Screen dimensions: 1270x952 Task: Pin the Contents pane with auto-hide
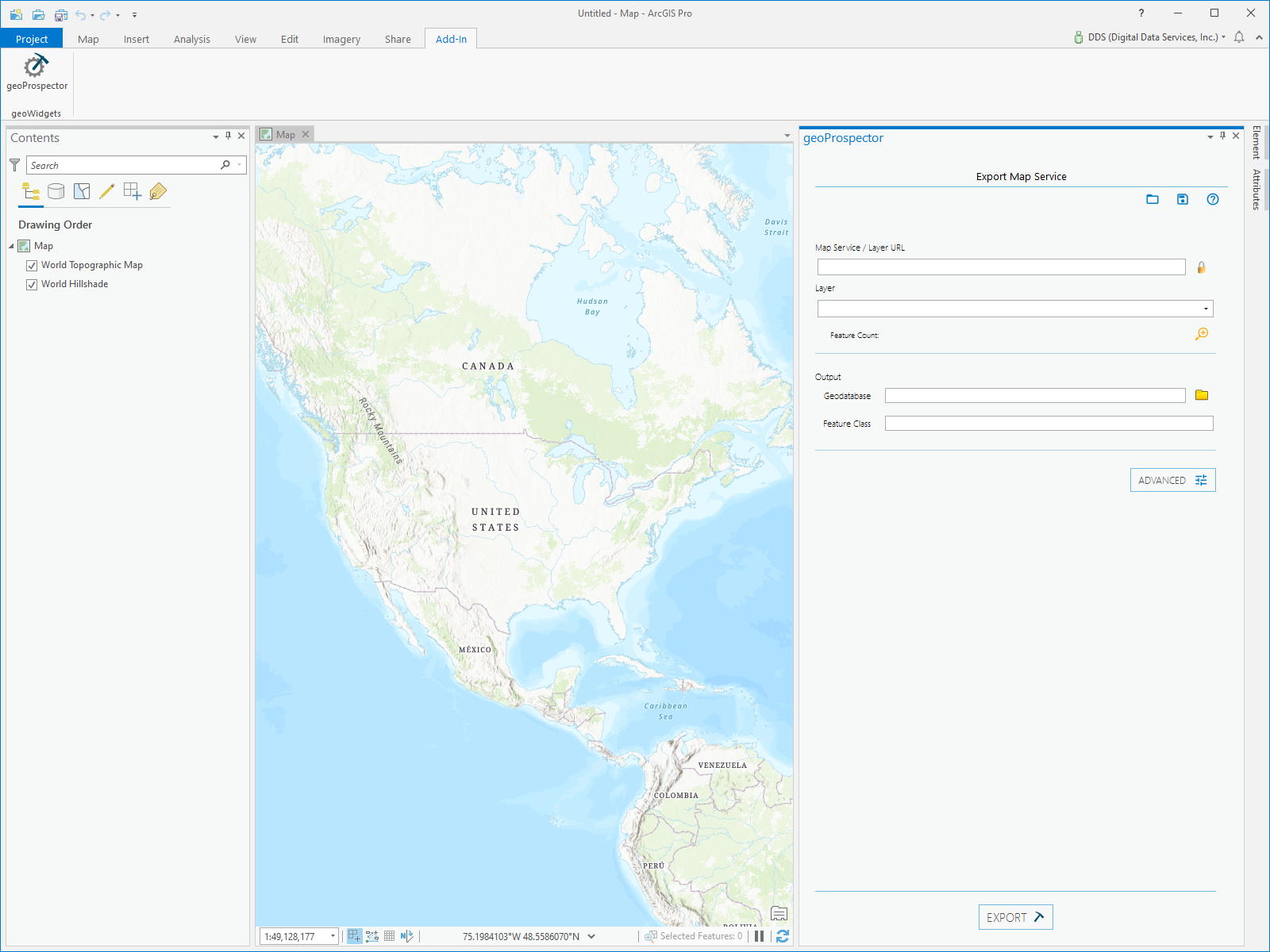[x=229, y=136]
